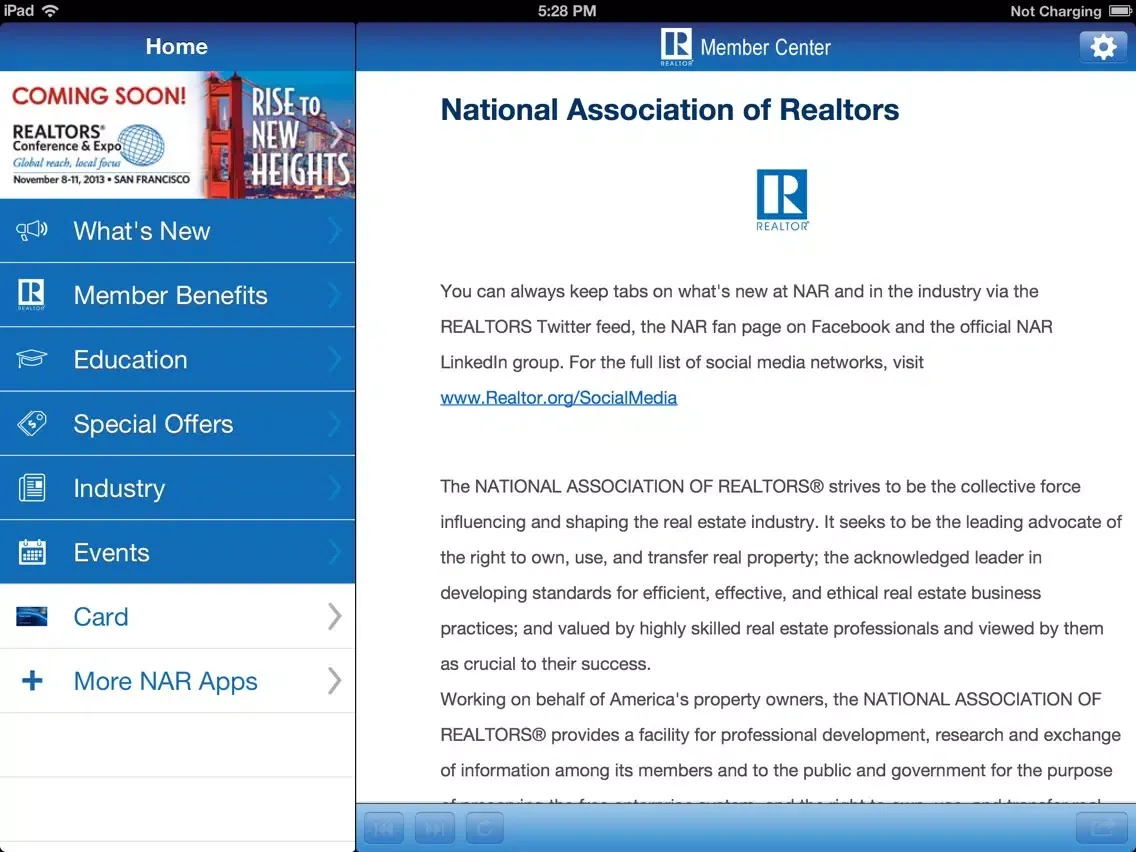
Task: Share the page using the share button
Action: pos(1102,828)
